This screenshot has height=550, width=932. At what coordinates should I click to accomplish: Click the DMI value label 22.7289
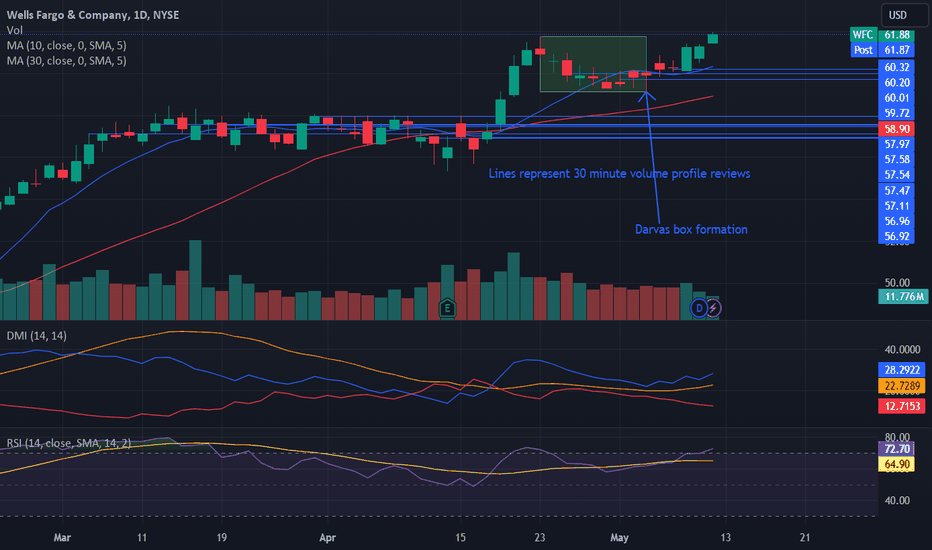[902, 386]
